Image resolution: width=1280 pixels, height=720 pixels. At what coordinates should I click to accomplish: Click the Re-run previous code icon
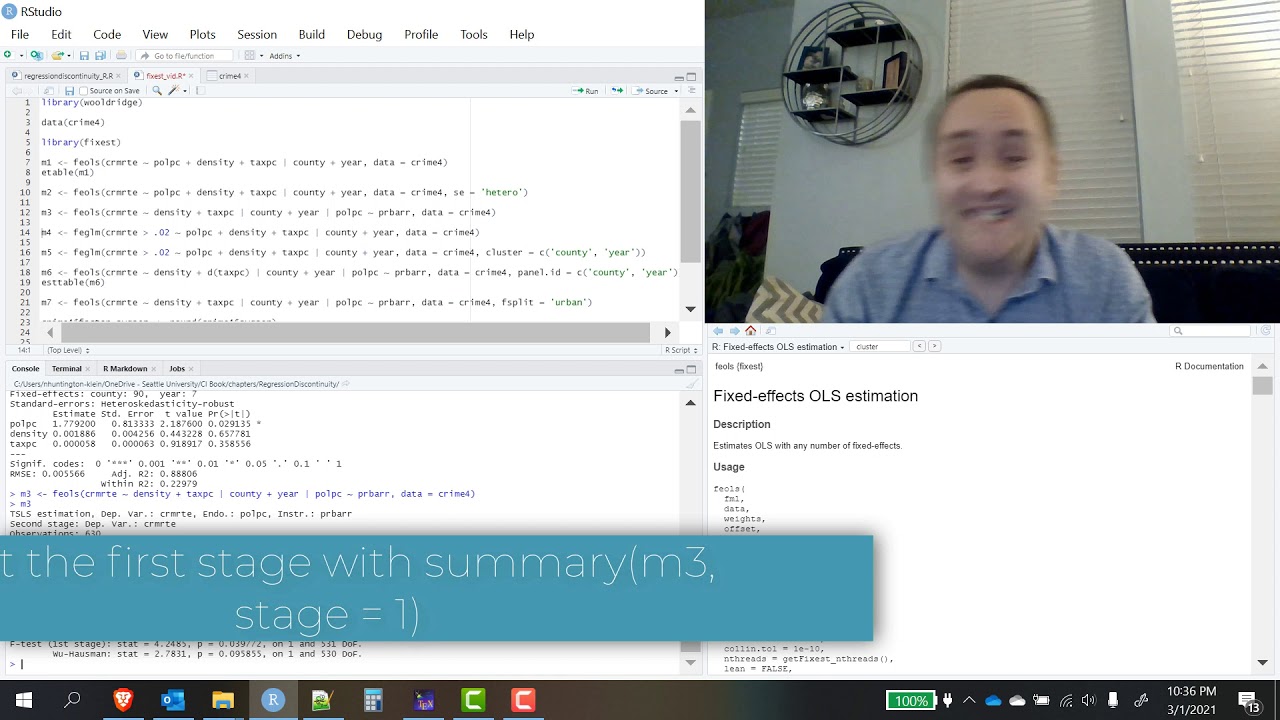[x=617, y=91]
